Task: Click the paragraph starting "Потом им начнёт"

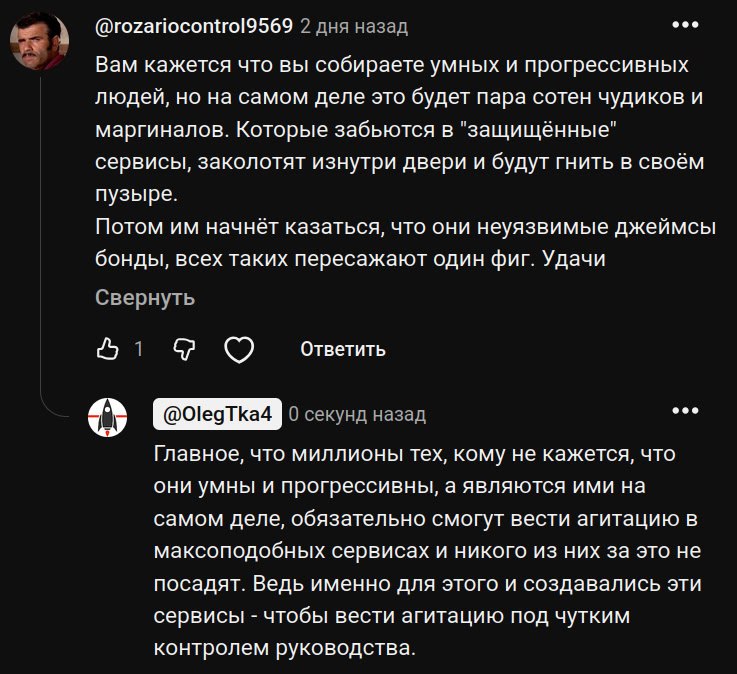Action: (405, 242)
